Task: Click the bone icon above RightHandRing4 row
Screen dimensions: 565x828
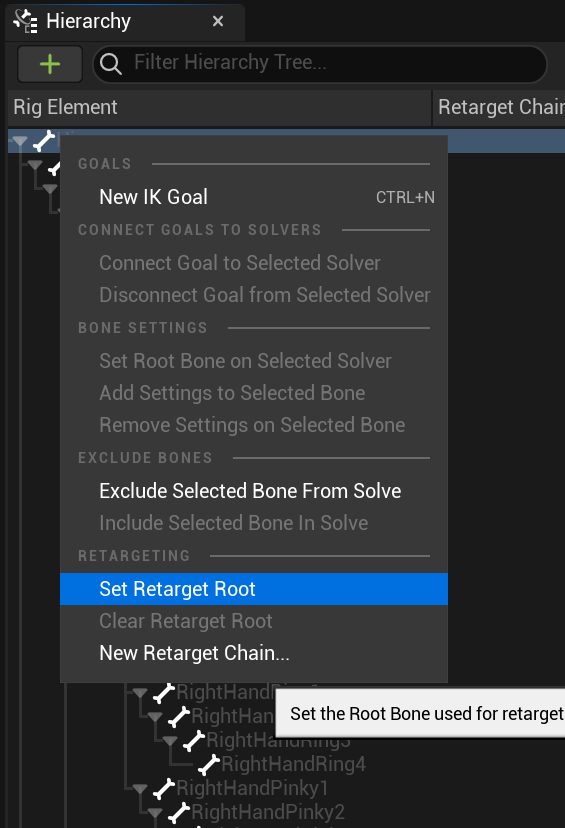Action: 194,740
